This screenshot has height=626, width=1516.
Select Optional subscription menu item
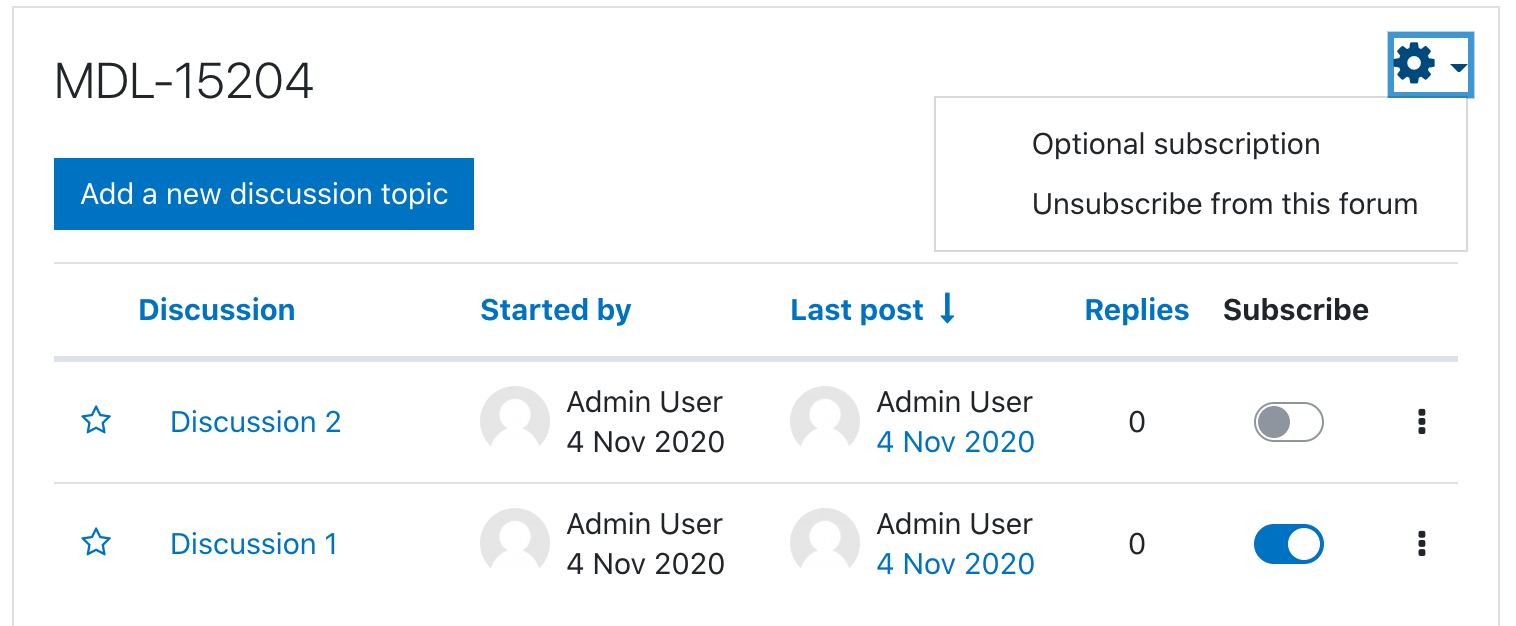pyautogui.click(x=1176, y=144)
